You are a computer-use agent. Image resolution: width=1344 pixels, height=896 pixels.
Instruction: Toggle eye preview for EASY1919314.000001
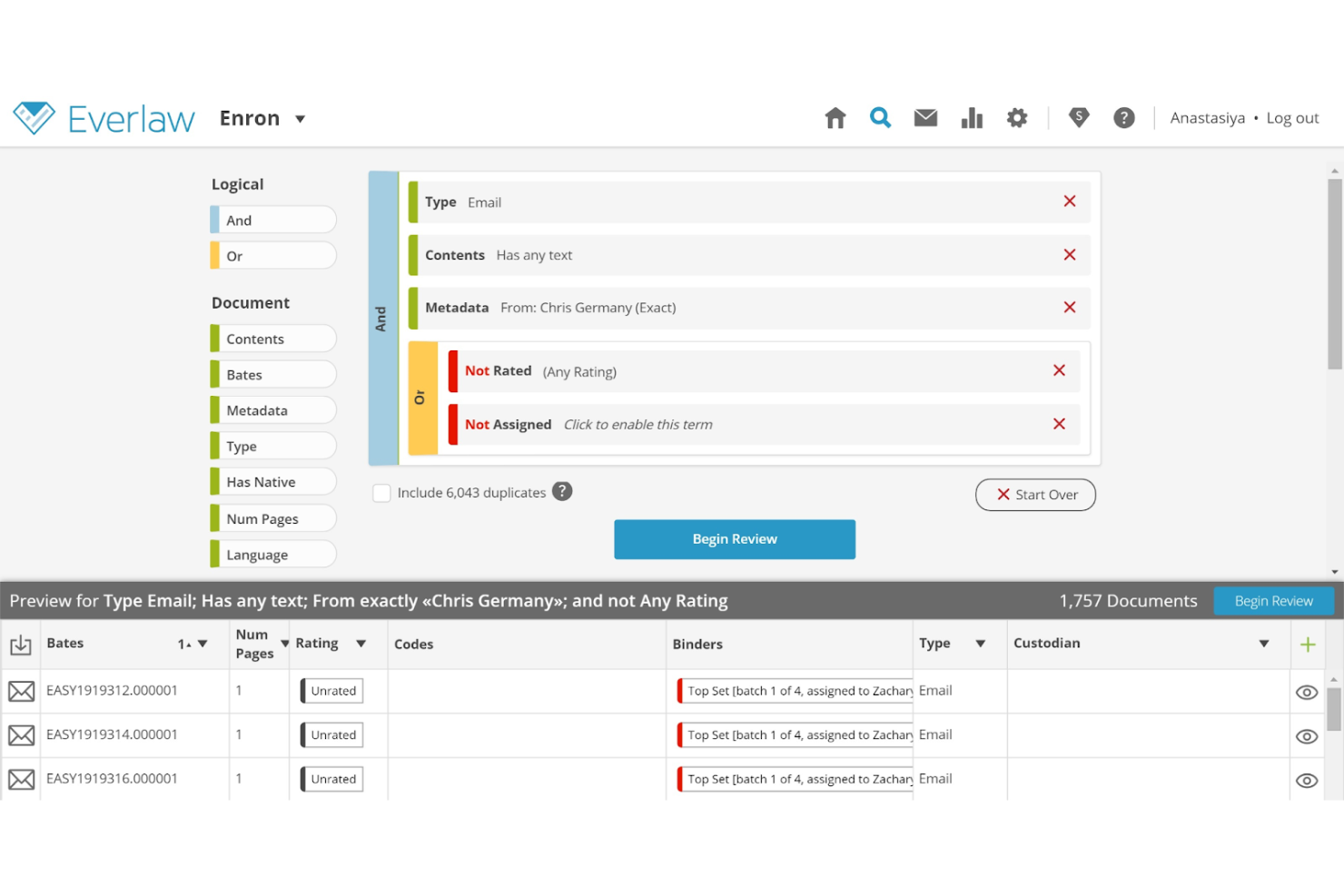pyautogui.click(x=1306, y=736)
